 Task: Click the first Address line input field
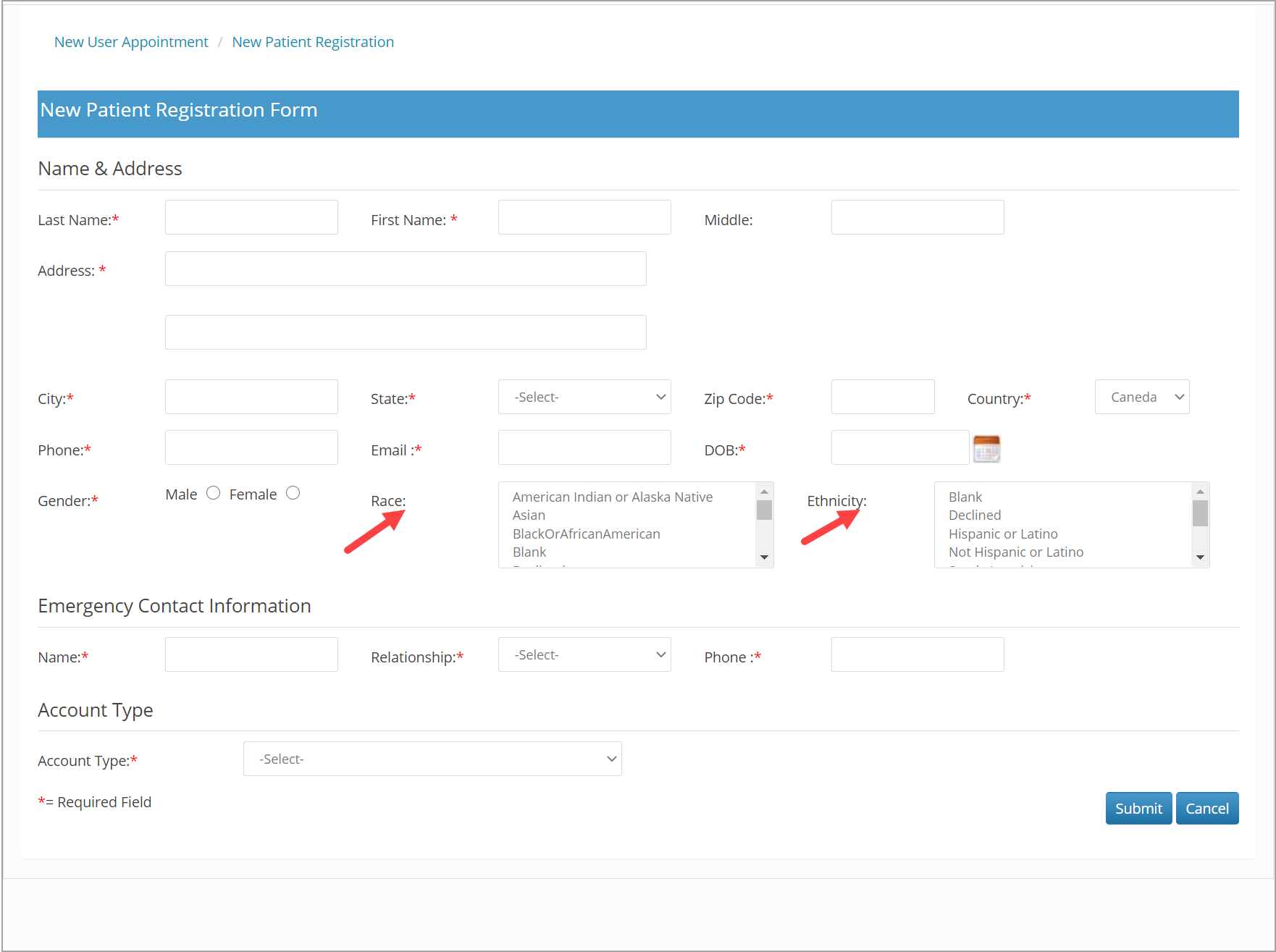[x=406, y=269]
